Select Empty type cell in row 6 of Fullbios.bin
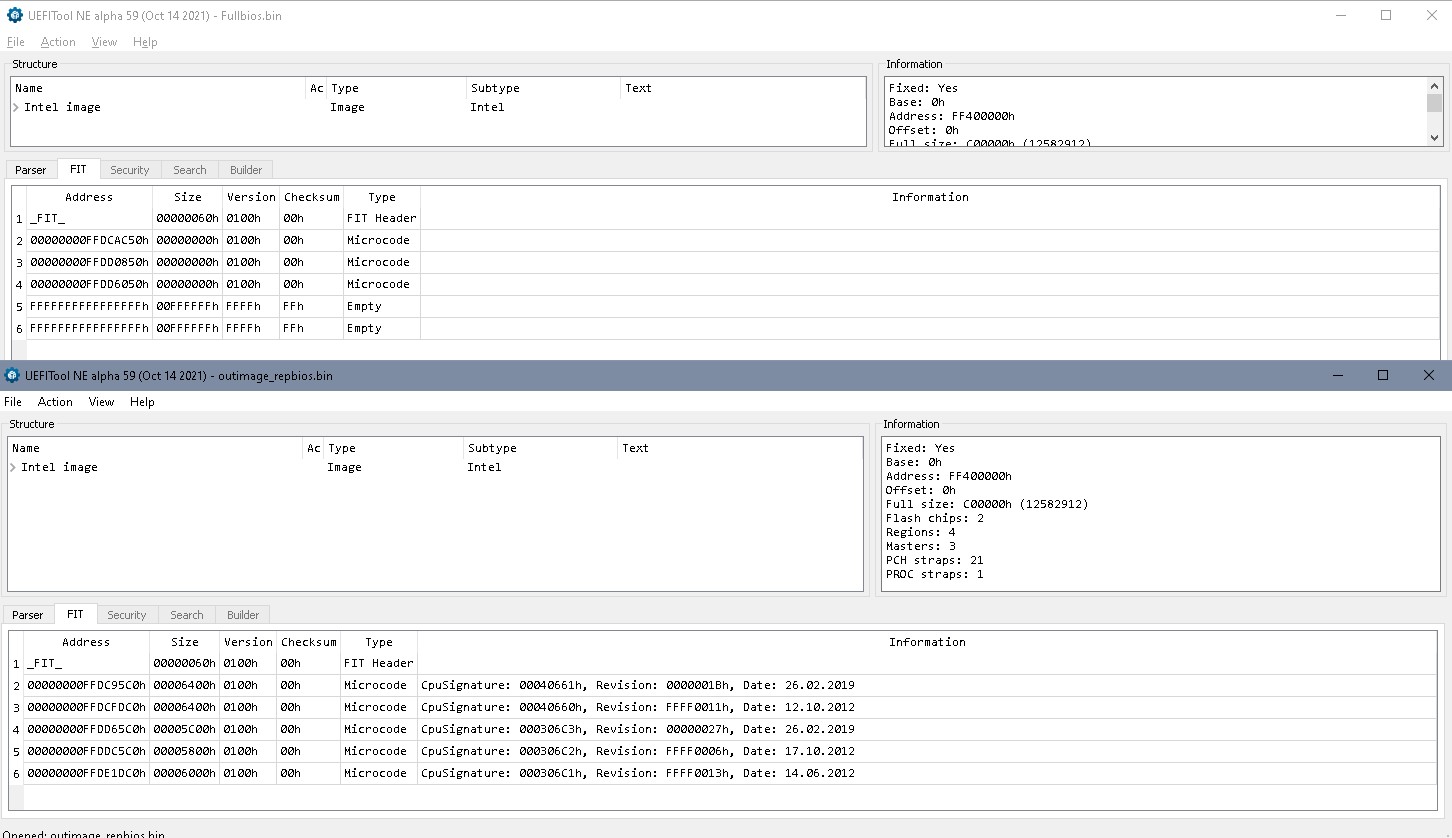This screenshot has height=838, width=1452. click(x=381, y=328)
